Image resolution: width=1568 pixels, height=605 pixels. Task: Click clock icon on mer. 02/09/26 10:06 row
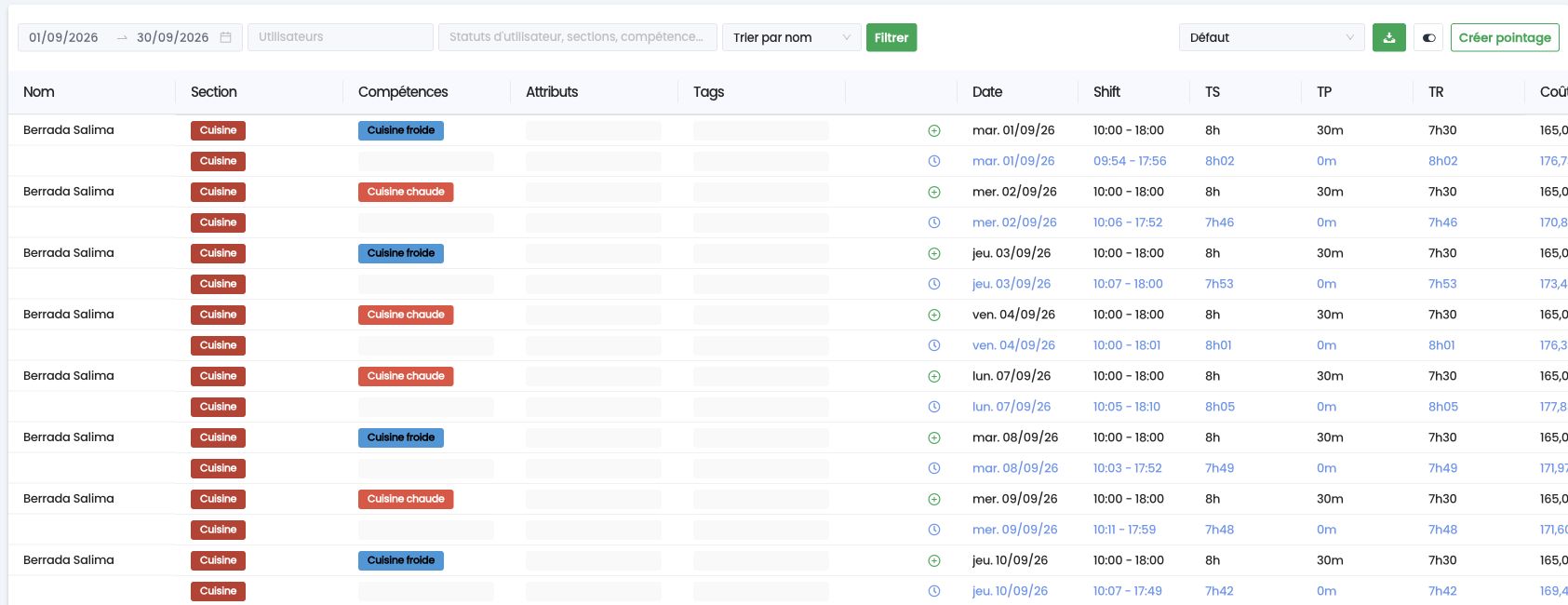(x=934, y=223)
